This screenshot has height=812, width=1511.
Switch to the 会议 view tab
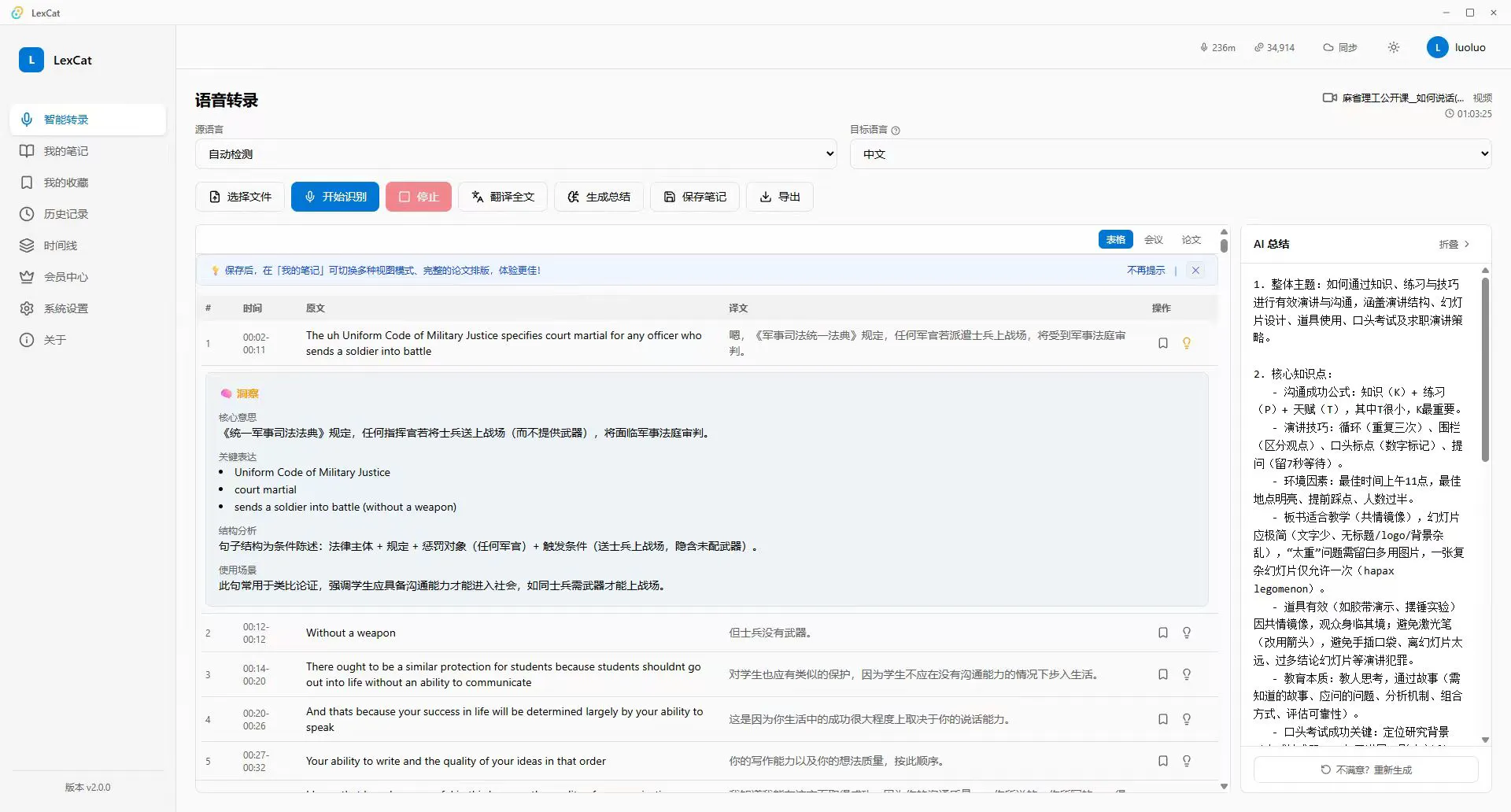[1154, 240]
